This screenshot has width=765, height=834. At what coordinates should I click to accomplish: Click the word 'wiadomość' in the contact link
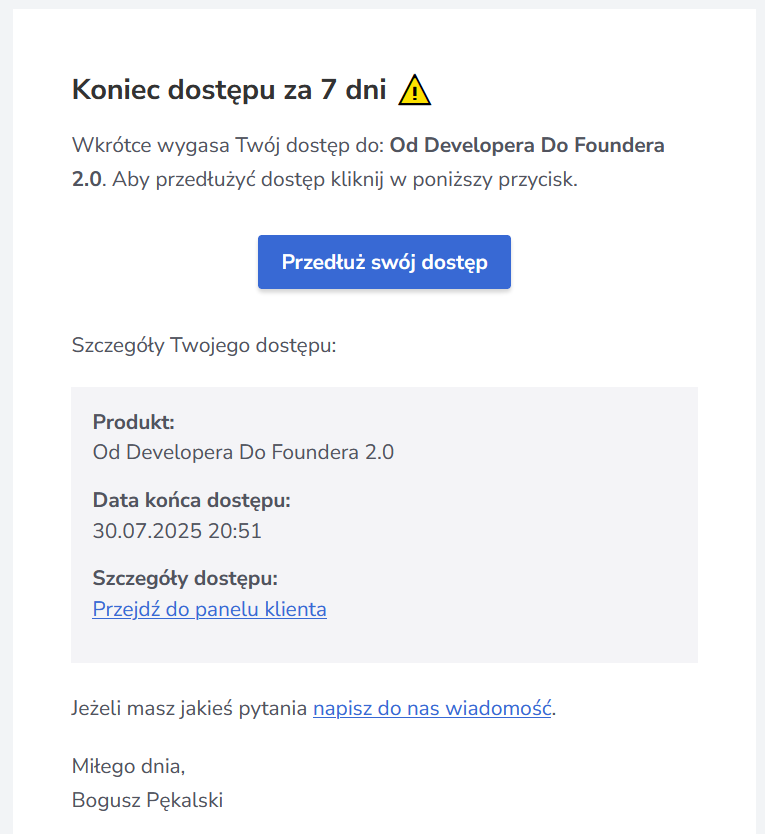tap(508, 709)
